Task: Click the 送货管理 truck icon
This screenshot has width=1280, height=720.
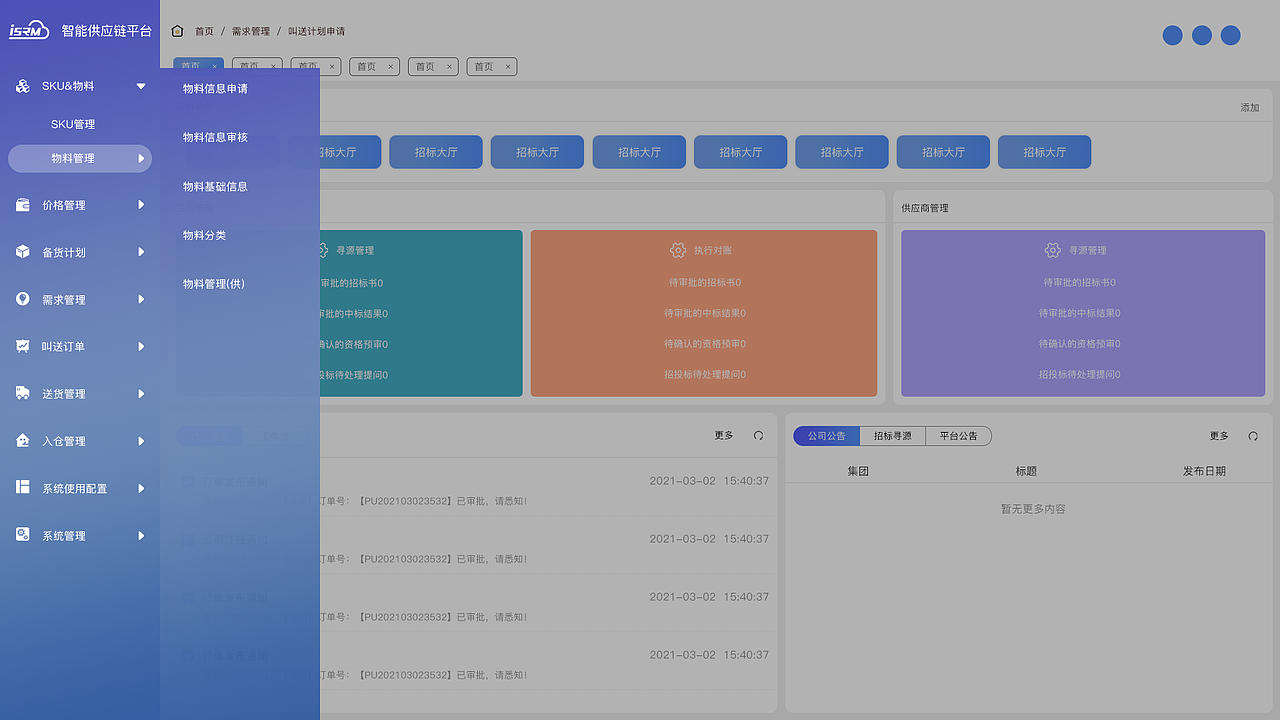Action: coord(22,393)
